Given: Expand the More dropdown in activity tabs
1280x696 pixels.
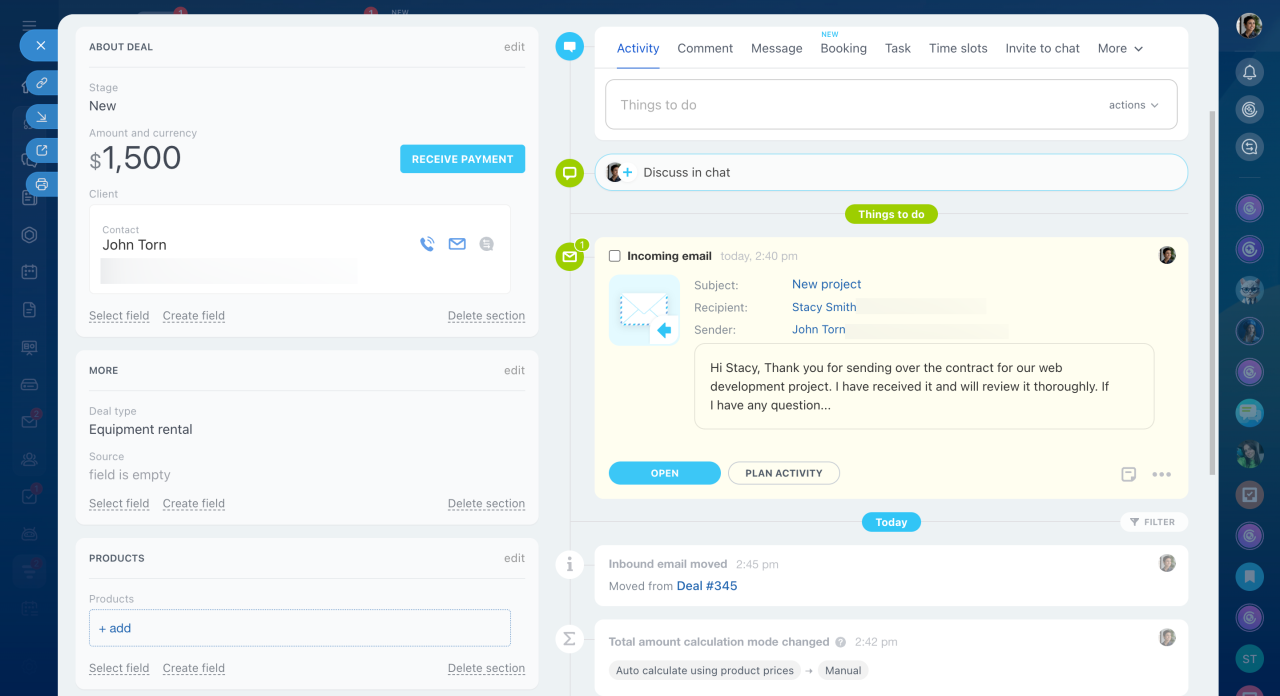Looking at the screenshot, I should coord(1120,48).
